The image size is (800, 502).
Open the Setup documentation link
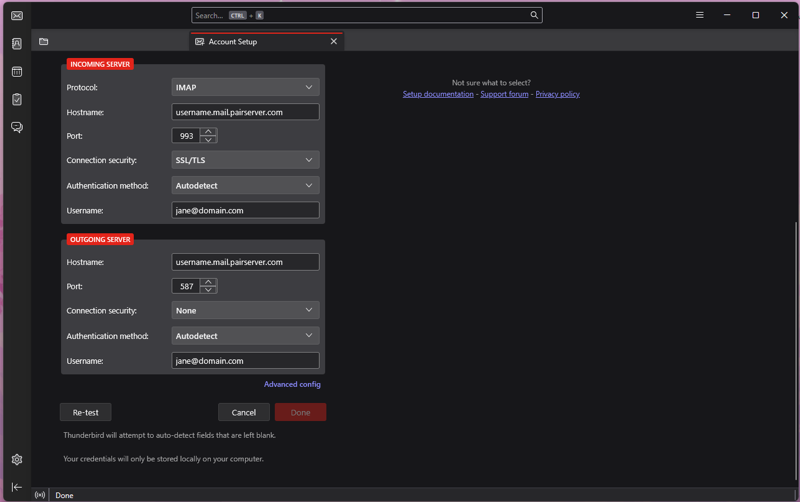click(438, 94)
